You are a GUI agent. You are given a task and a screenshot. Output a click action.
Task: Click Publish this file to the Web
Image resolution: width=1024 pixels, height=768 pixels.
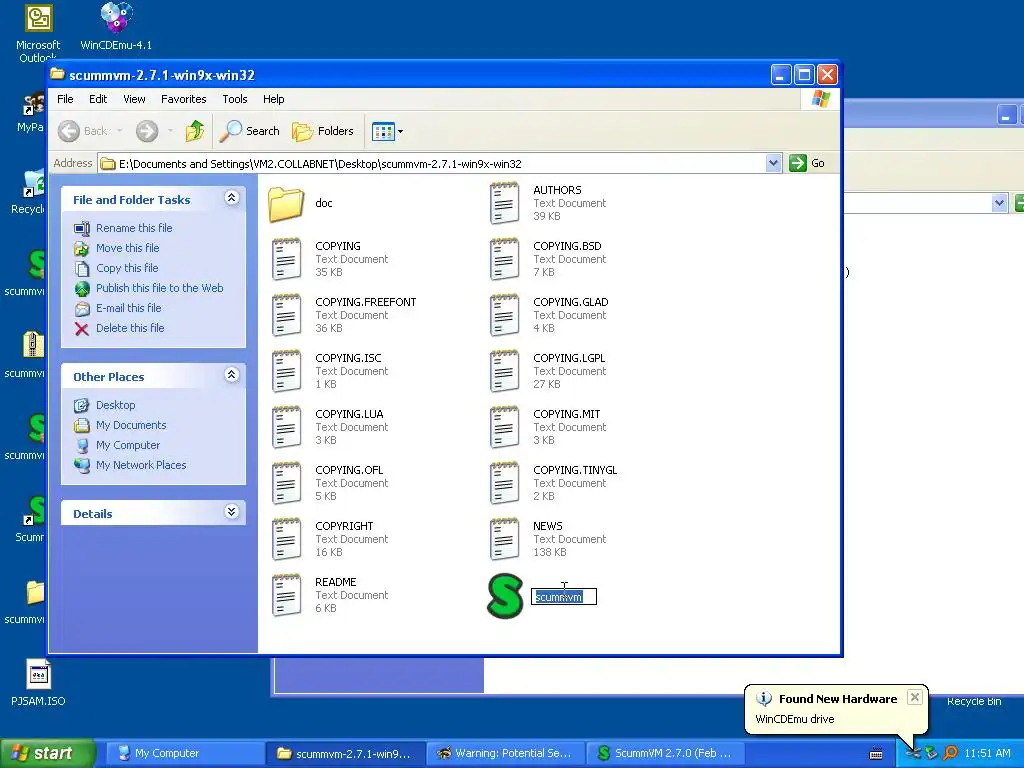(159, 288)
